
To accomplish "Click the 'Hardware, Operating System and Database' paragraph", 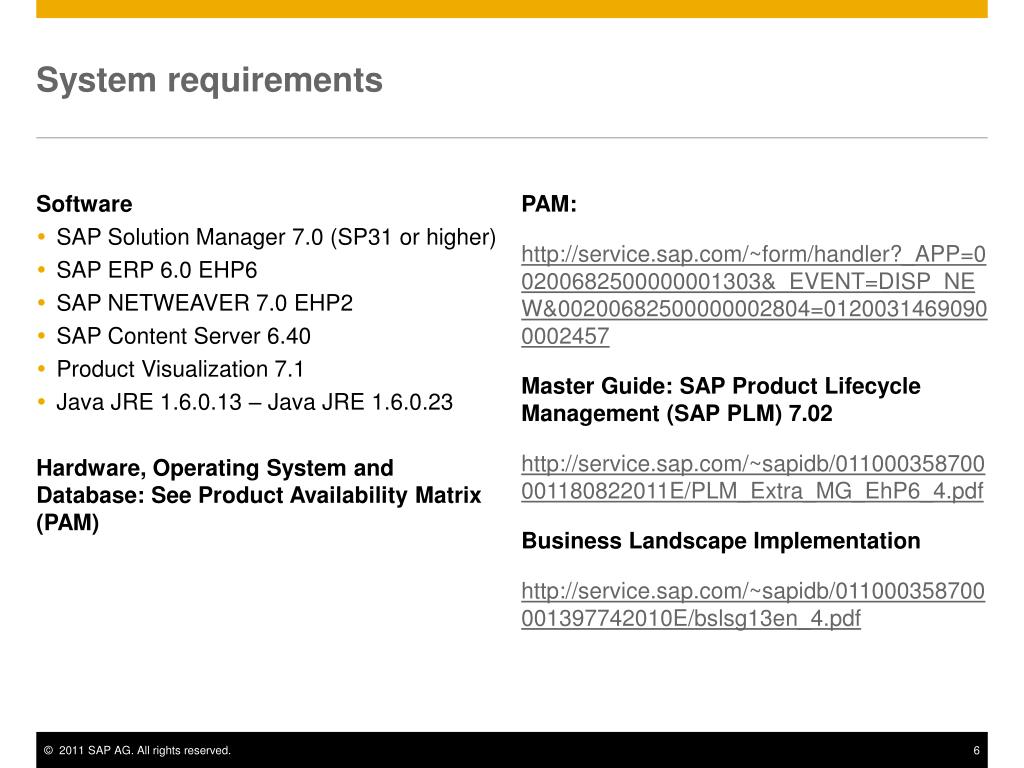I will point(259,495).
